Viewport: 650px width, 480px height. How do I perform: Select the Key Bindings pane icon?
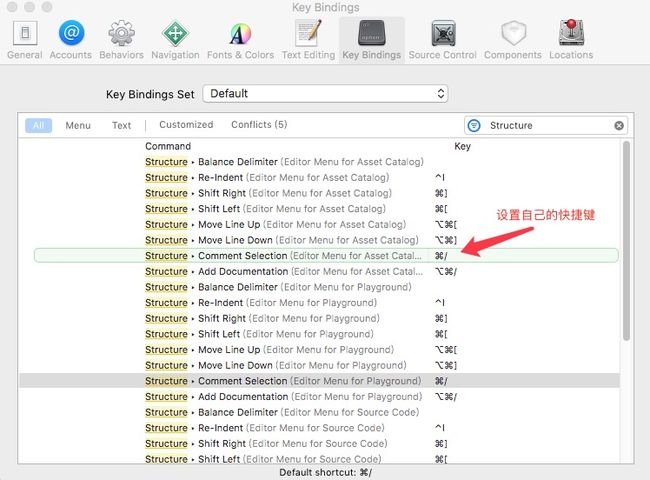(x=372, y=40)
